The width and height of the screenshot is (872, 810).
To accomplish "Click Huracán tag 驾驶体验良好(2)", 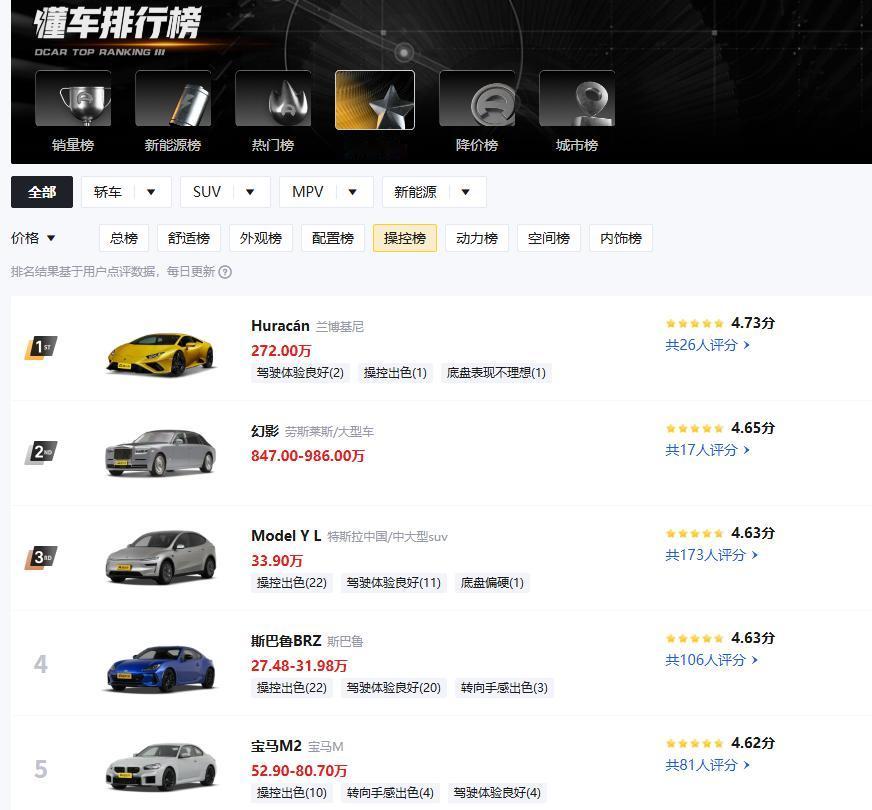I will click(300, 372).
